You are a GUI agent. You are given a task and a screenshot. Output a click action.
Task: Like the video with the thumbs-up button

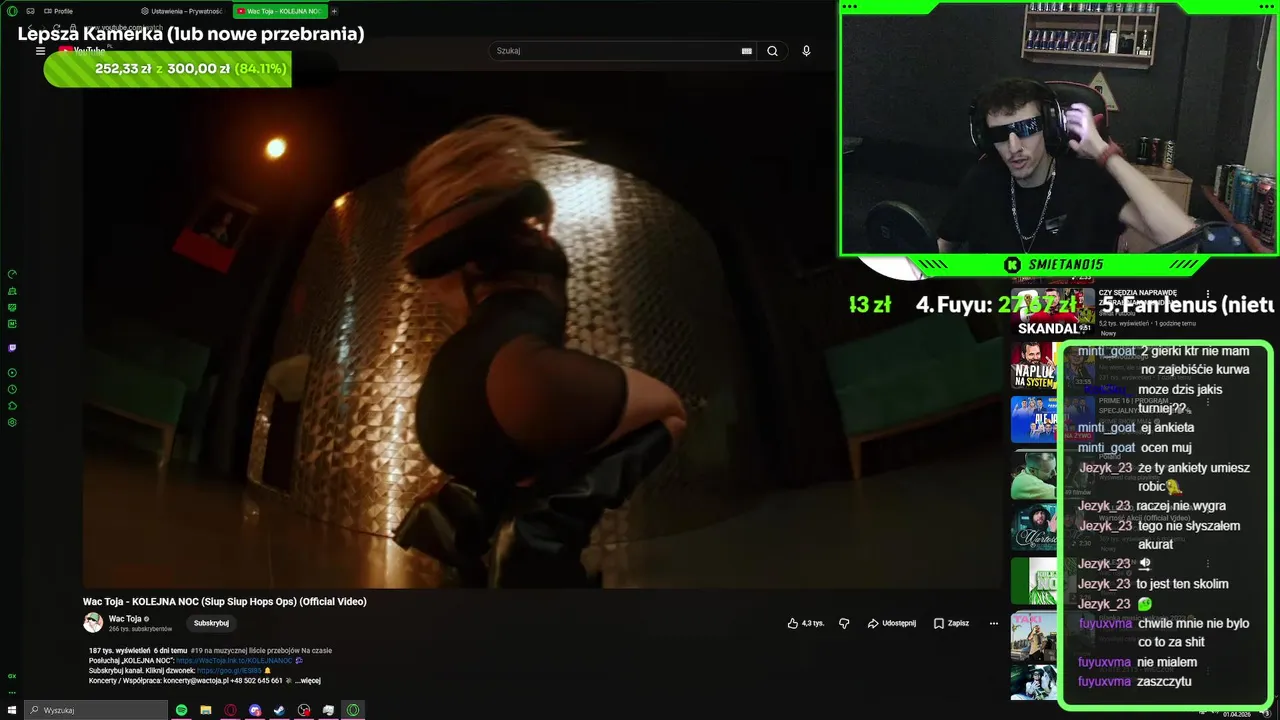[x=805, y=623]
